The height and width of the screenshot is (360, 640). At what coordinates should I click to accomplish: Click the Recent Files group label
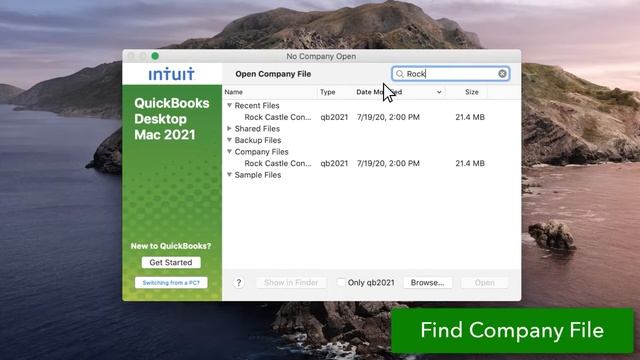[257, 105]
